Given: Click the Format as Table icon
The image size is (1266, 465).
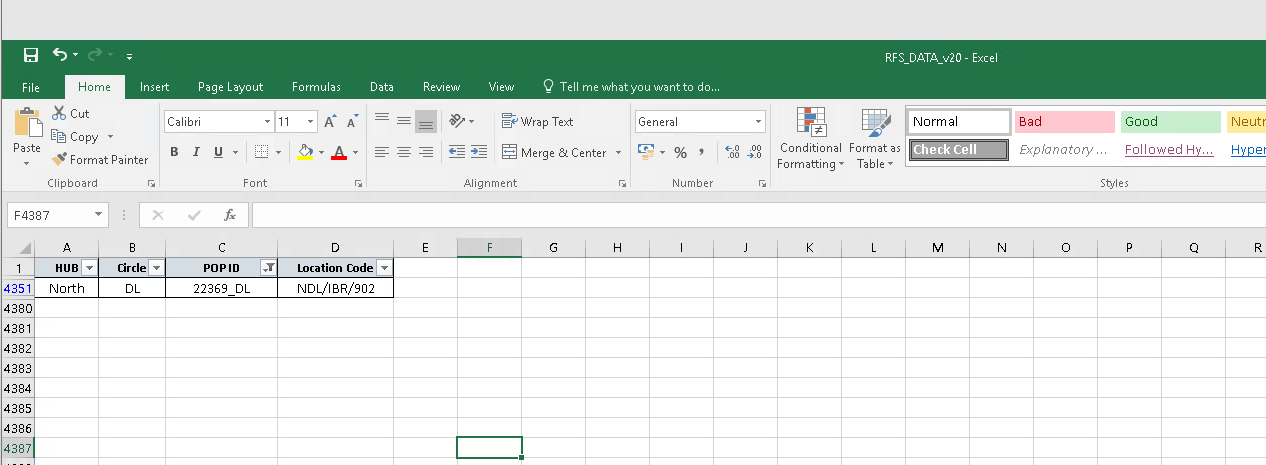Looking at the screenshot, I should [x=875, y=140].
